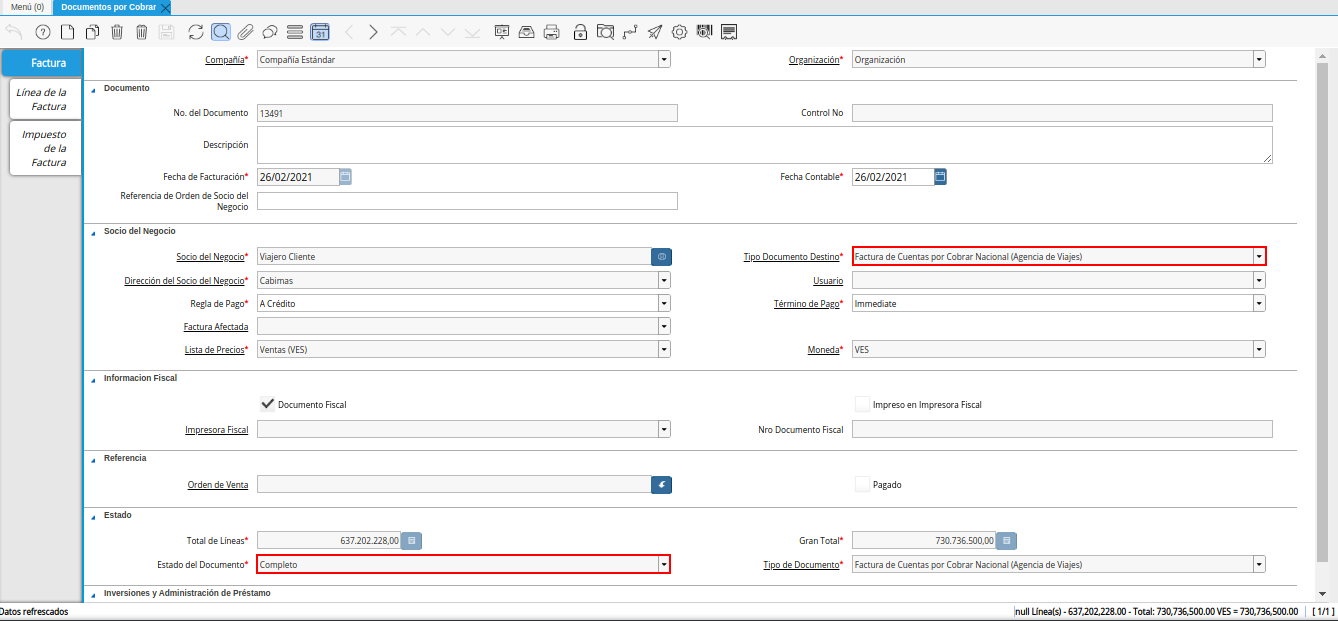
Task: Click the Help question mark icon
Action: pos(42,32)
